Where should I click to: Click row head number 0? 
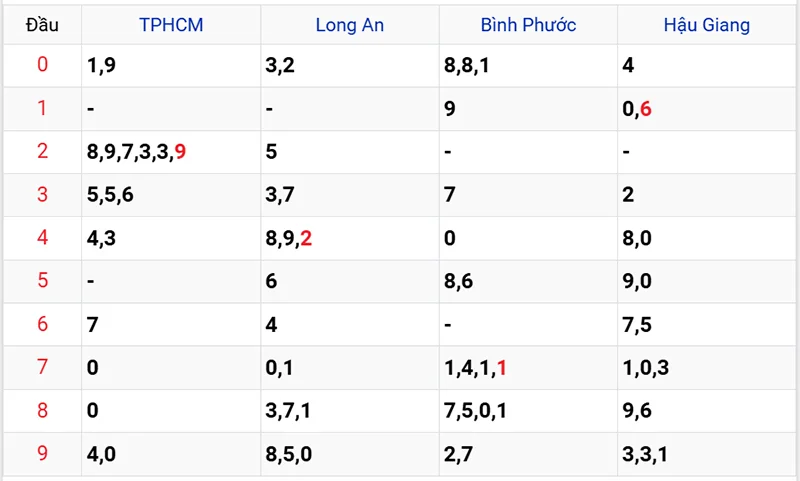click(x=42, y=66)
